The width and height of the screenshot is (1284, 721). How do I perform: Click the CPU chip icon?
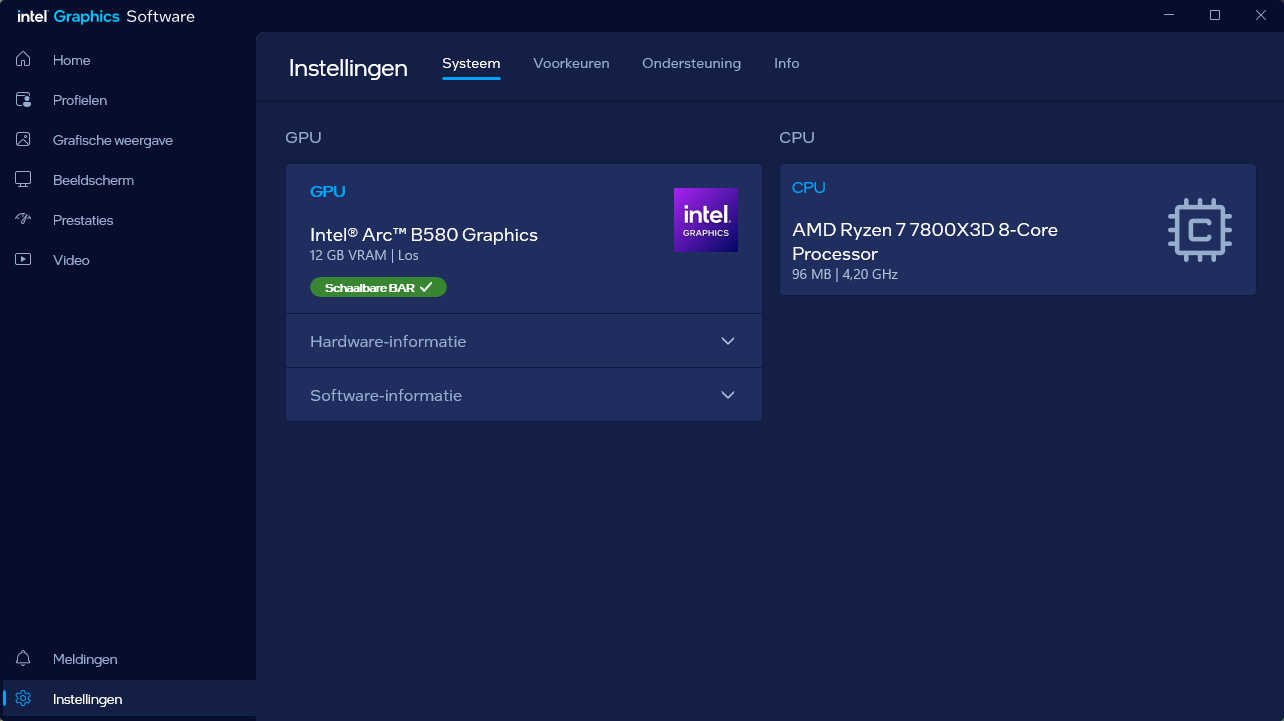point(1199,230)
